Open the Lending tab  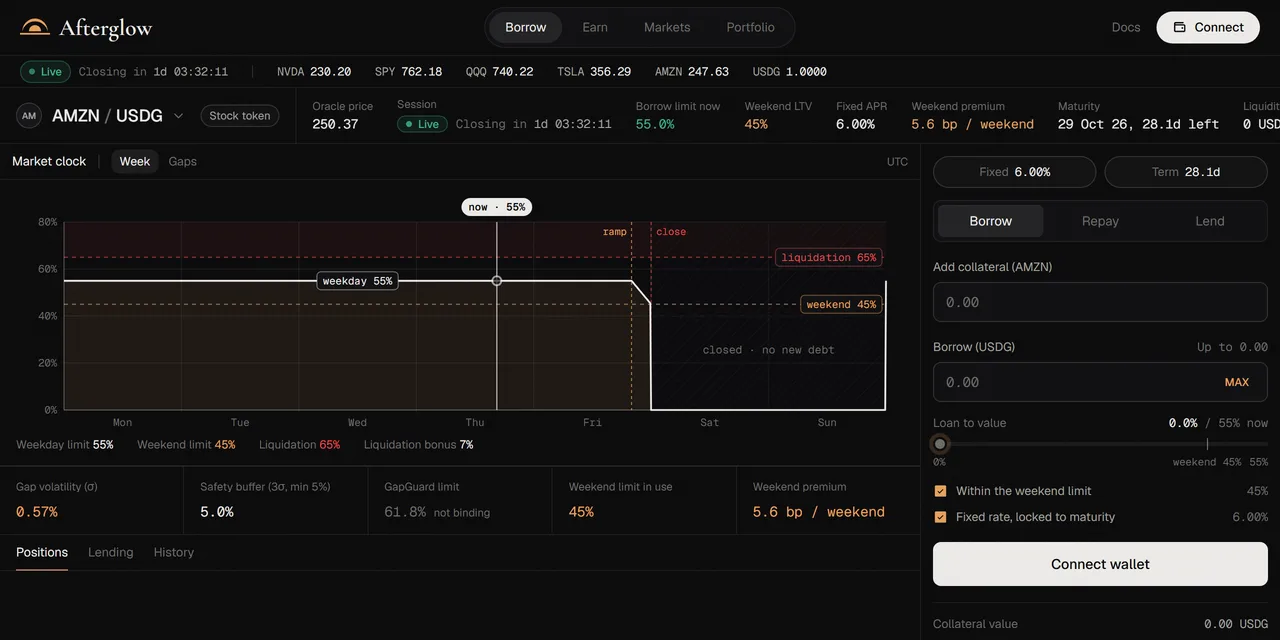coord(111,552)
